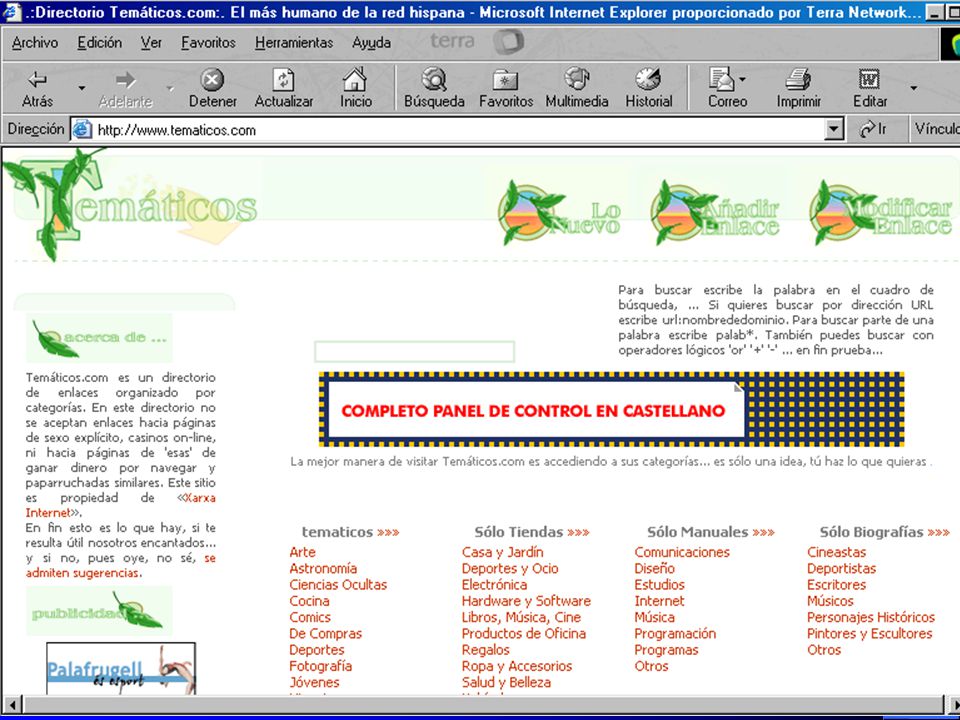960x720 pixels.
Task: Click the 'acerca de ...' leaf graphic
Action: [99, 338]
